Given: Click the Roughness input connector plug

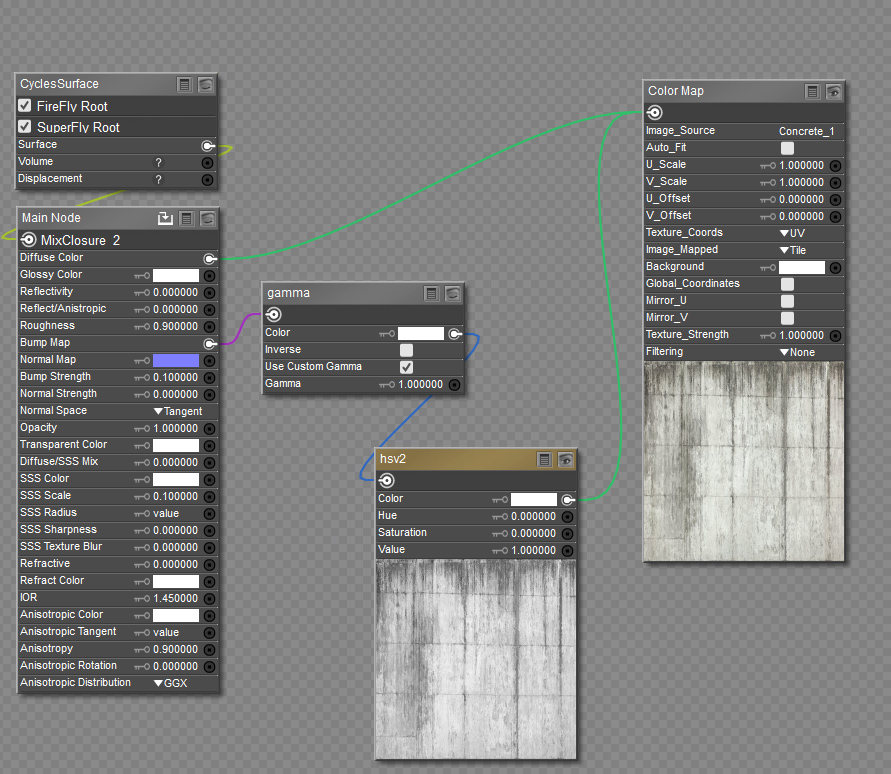Looking at the screenshot, I should tap(209, 326).
